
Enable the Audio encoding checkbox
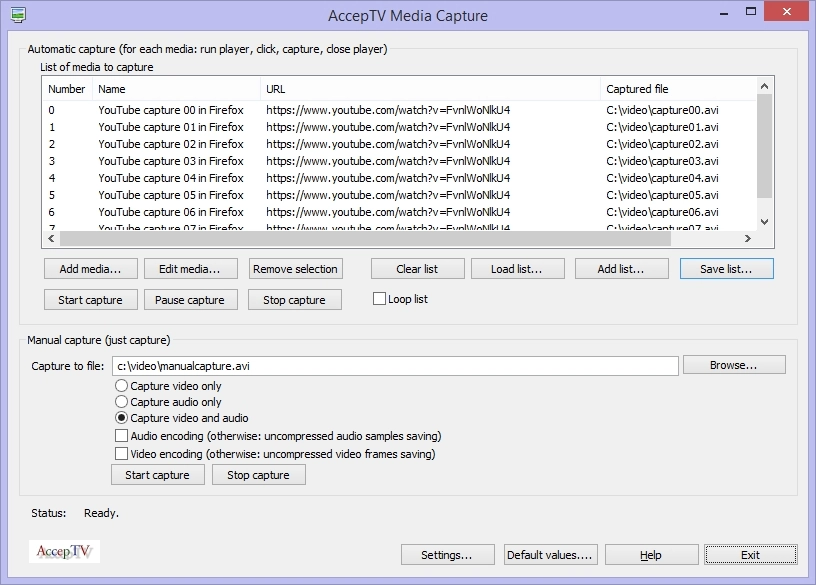(x=122, y=436)
